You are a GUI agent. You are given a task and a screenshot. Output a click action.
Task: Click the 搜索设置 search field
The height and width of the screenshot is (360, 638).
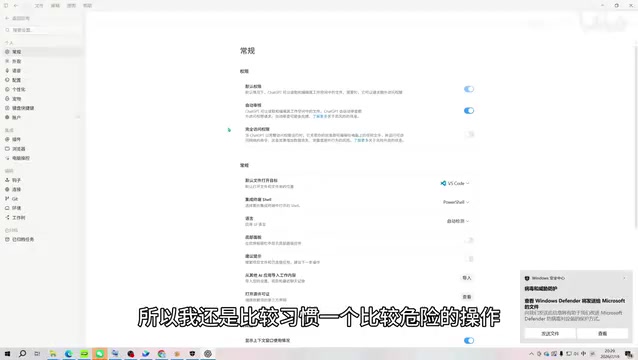43,30
